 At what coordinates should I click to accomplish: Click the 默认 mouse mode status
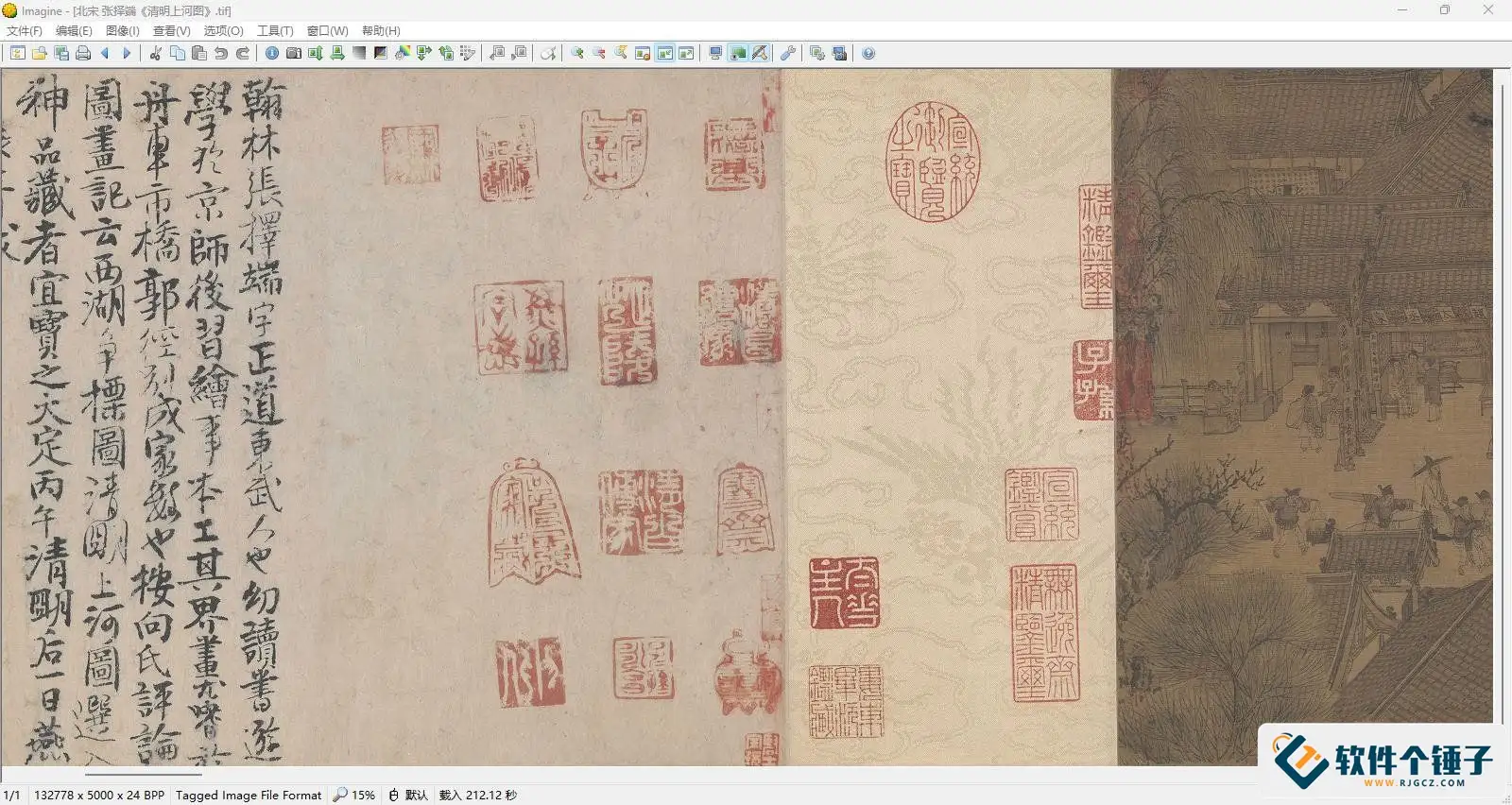coord(408,796)
